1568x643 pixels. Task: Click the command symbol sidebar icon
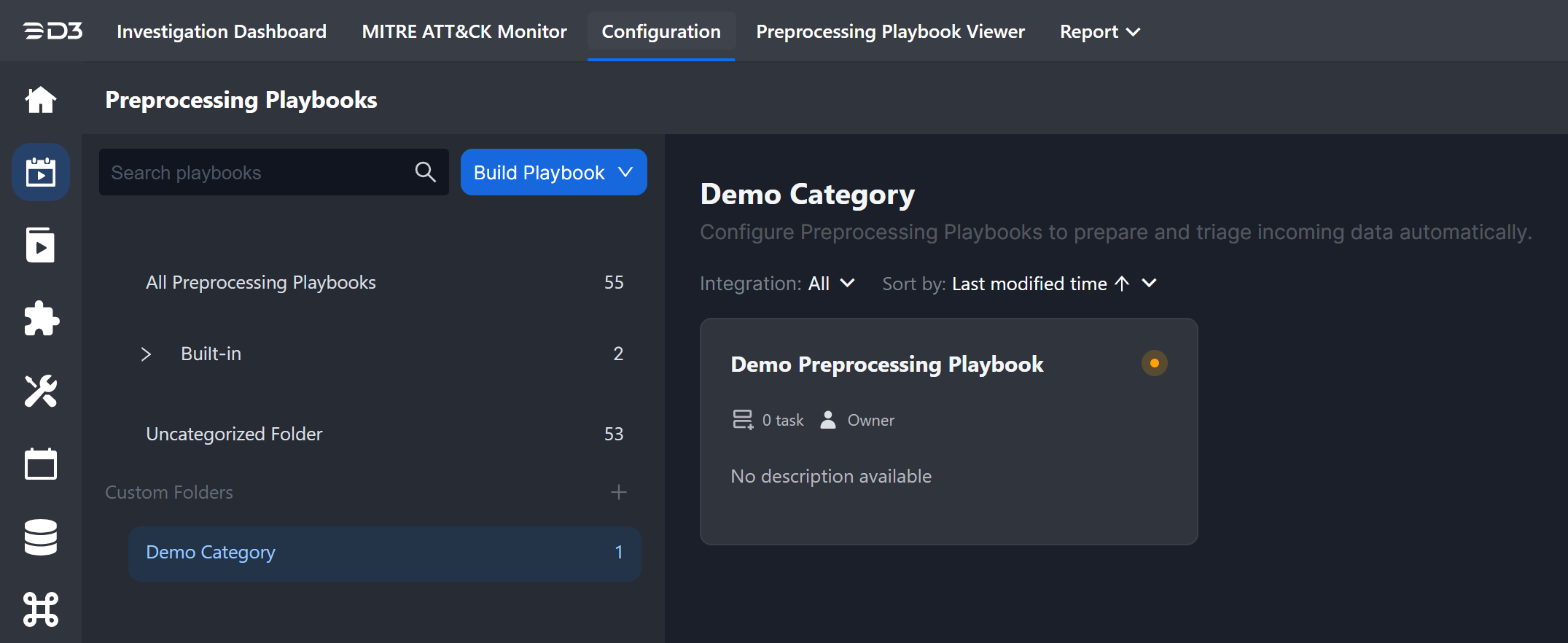[x=41, y=609]
